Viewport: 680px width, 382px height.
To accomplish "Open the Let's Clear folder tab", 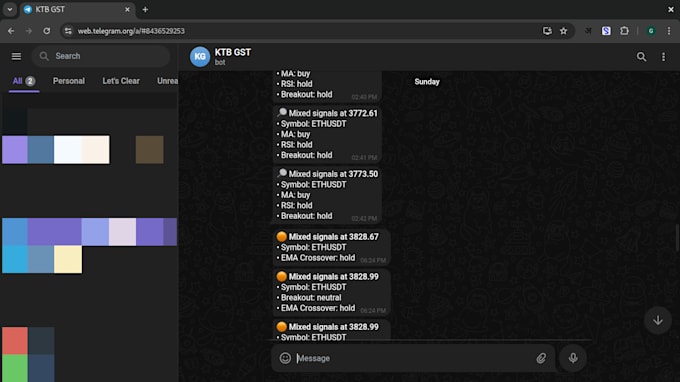I will coord(121,81).
